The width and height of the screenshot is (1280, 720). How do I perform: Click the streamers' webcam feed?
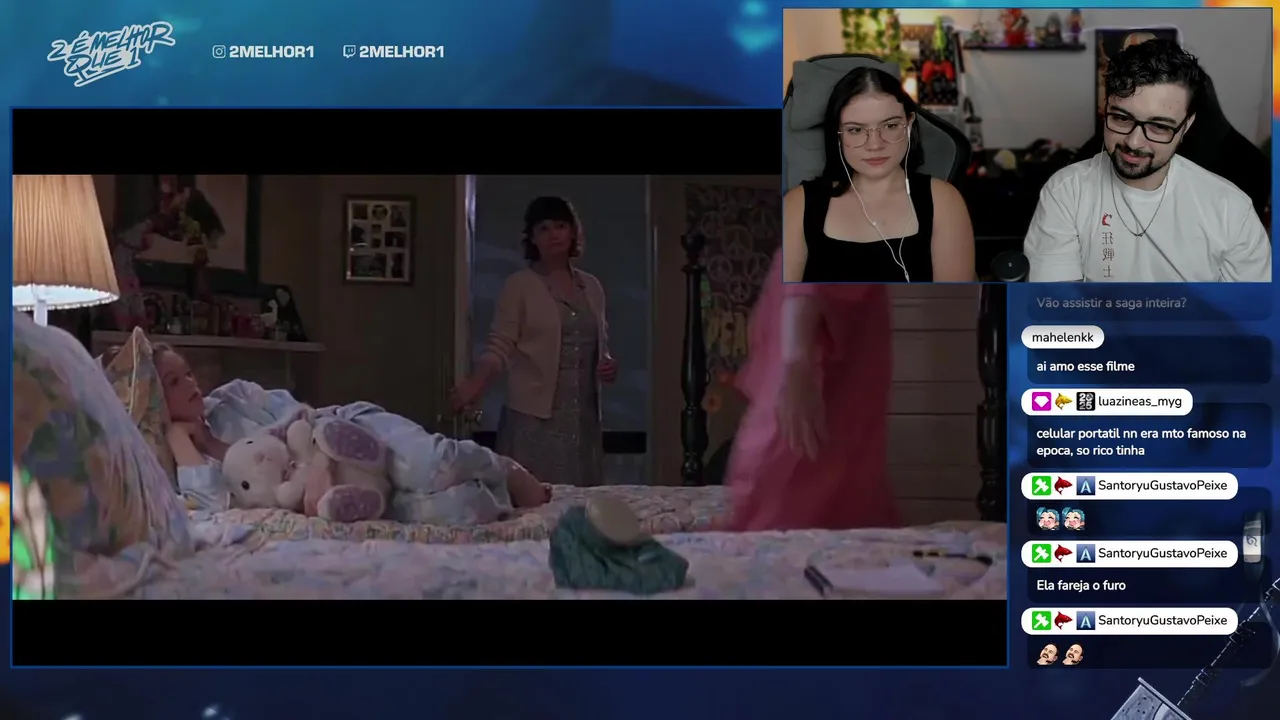pos(1027,145)
